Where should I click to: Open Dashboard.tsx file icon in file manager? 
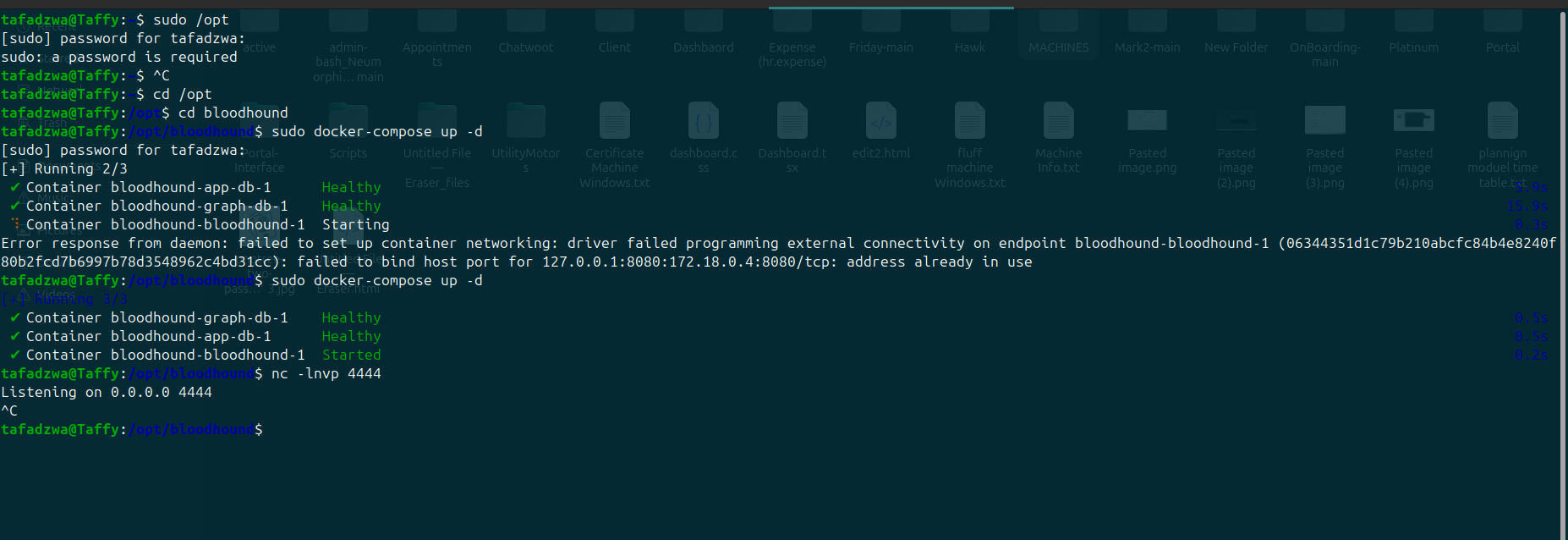pos(792,120)
